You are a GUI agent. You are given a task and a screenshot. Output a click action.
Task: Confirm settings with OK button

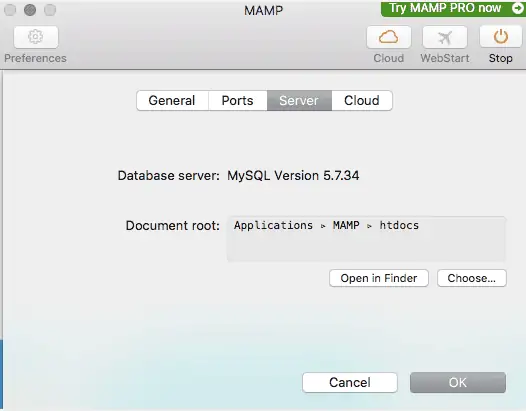coord(458,382)
